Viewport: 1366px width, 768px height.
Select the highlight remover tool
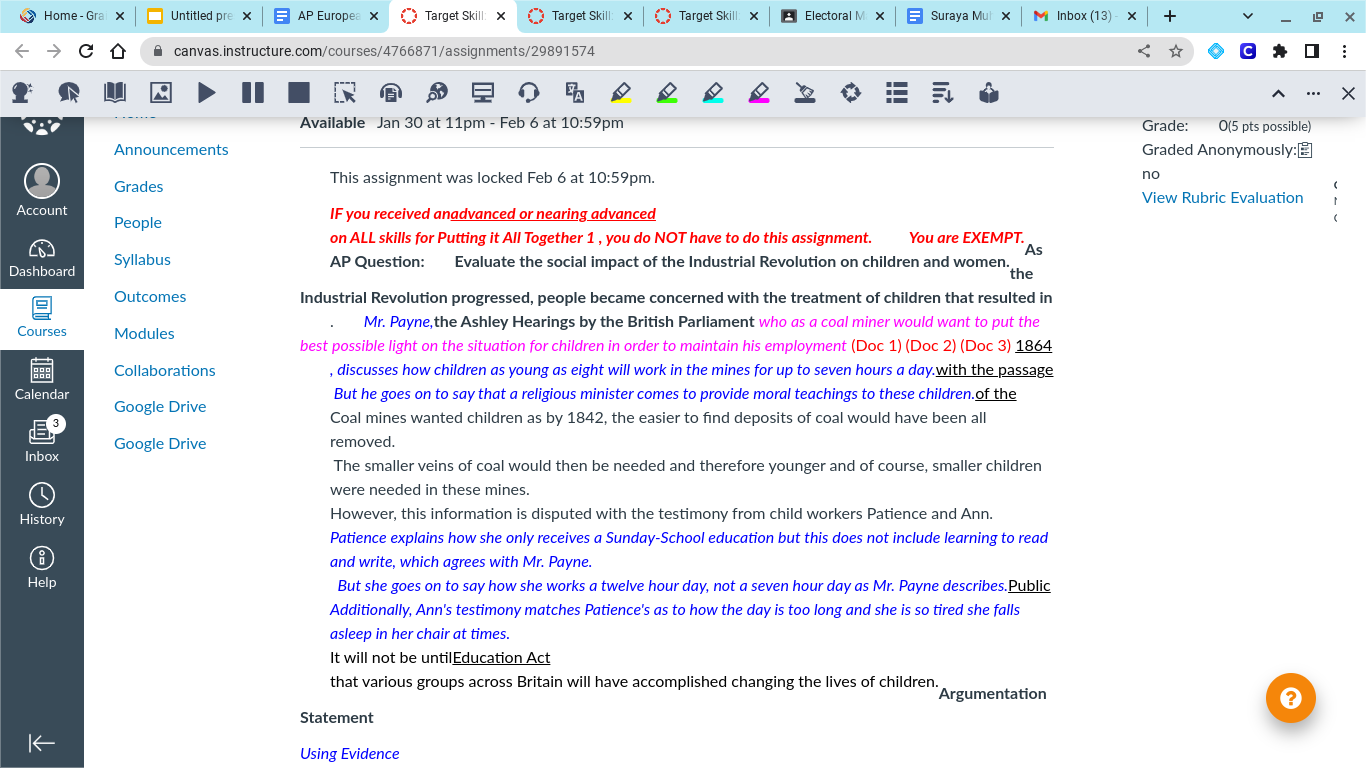805,92
